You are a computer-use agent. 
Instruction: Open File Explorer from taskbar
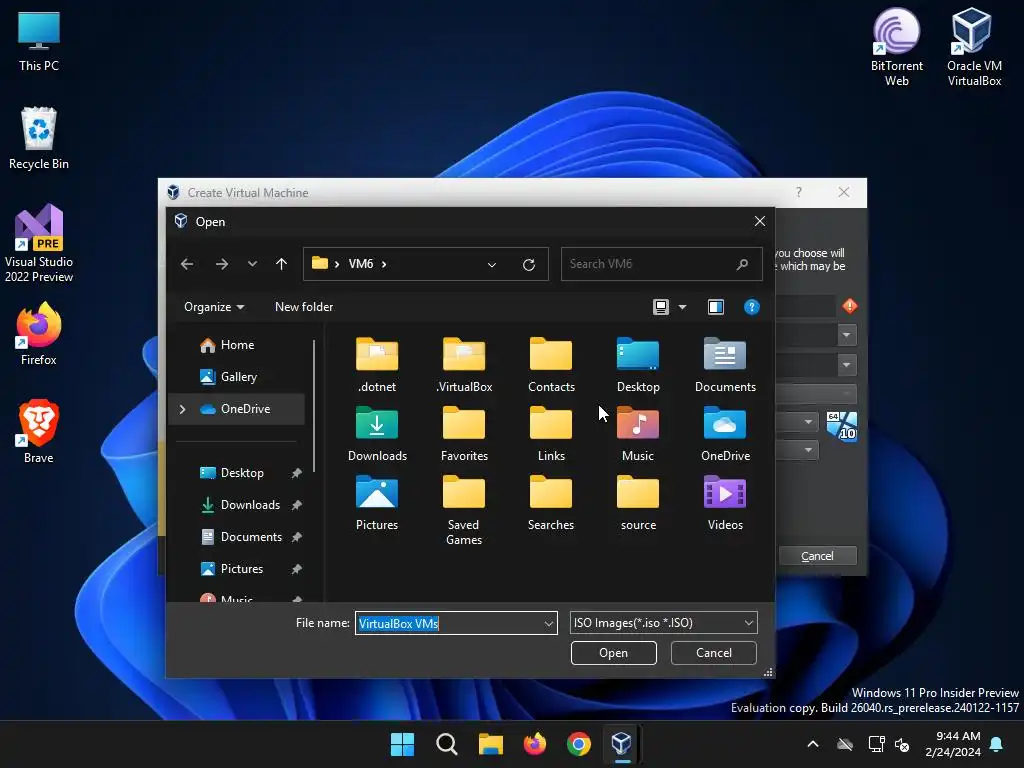click(490, 744)
